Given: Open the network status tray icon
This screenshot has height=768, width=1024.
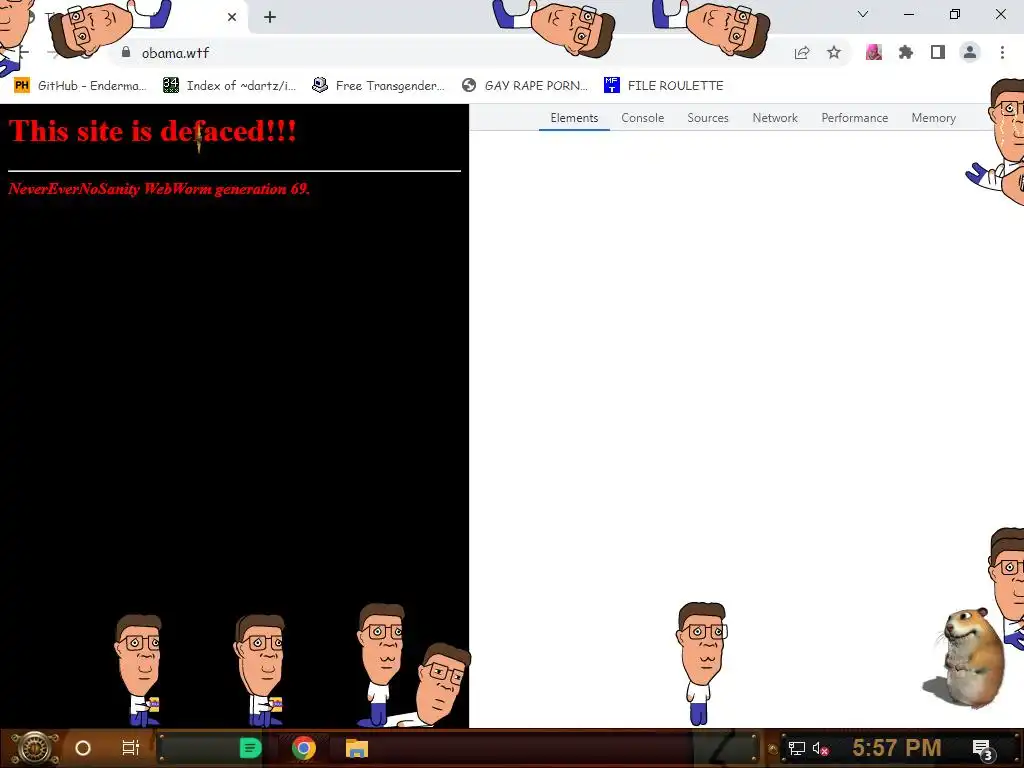Looking at the screenshot, I should coord(797,748).
